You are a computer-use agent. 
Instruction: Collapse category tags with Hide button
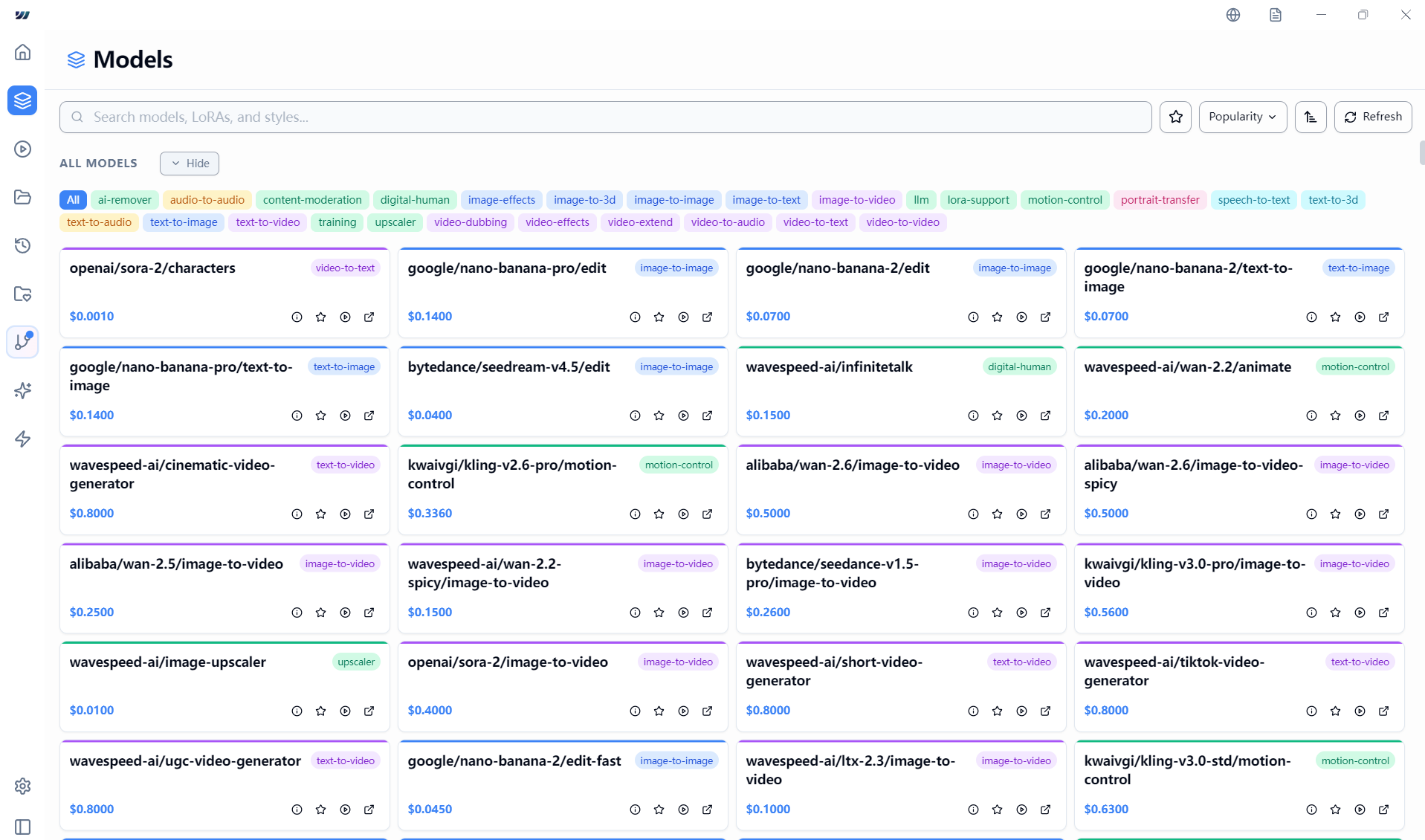pos(190,163)
